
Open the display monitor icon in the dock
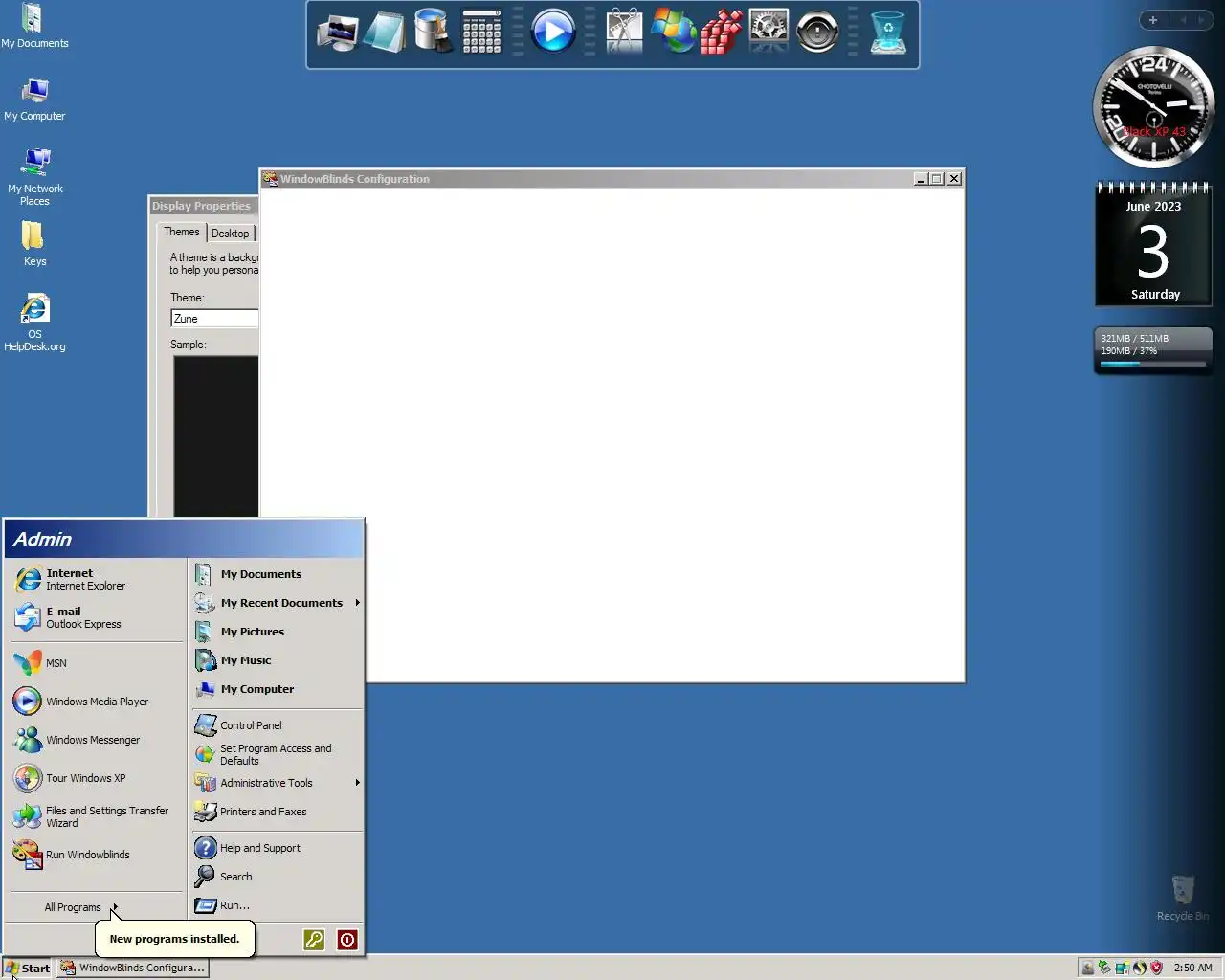pyautogui.click(x=337, y=33)
